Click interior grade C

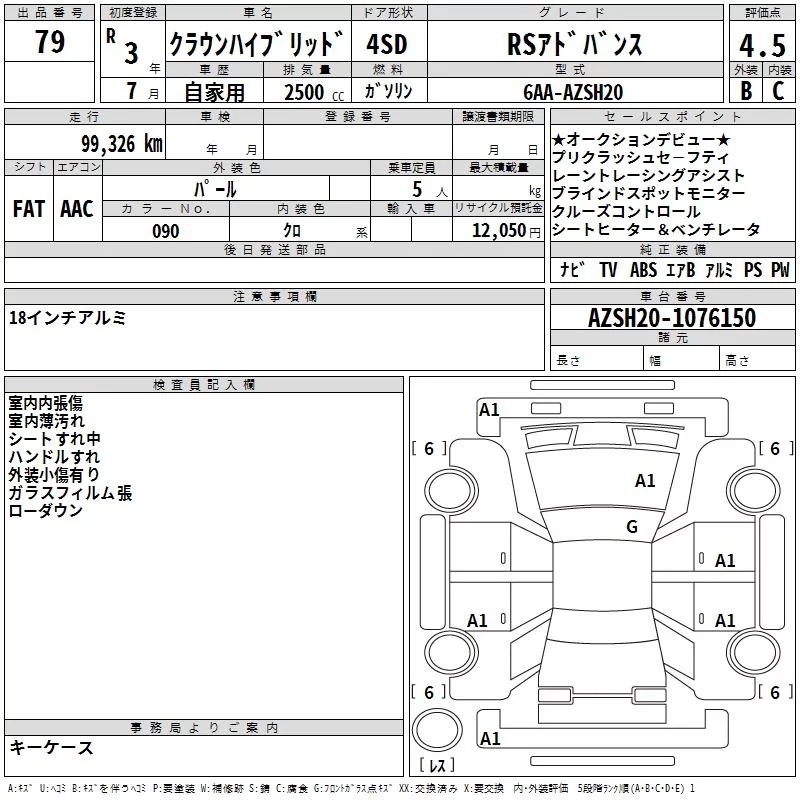pyautogui.click(x=778, y=91)
